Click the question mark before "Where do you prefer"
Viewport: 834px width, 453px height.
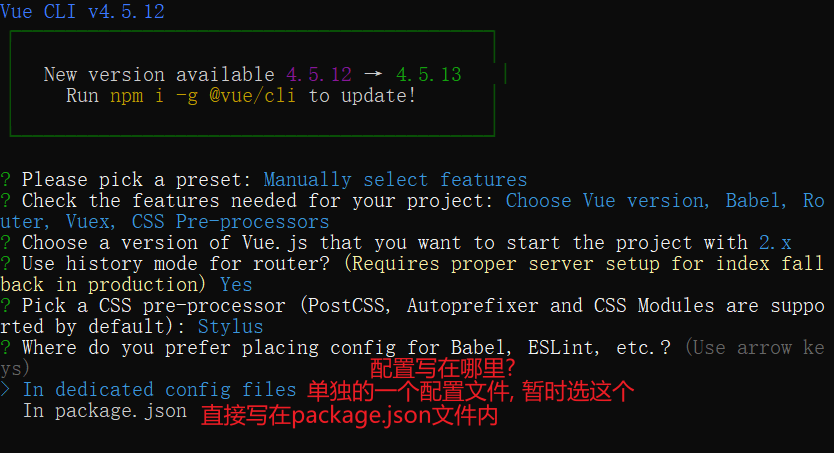coord(6,348)
